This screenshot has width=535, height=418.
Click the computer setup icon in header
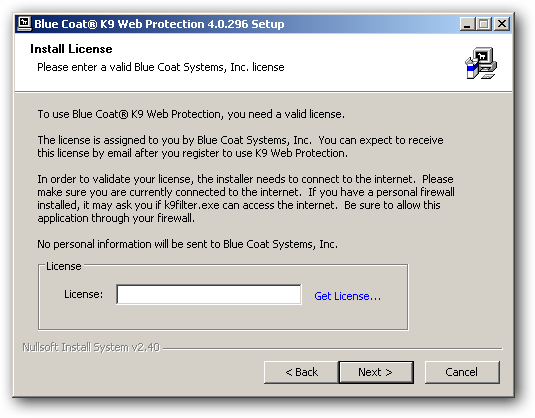coord(481,63)
